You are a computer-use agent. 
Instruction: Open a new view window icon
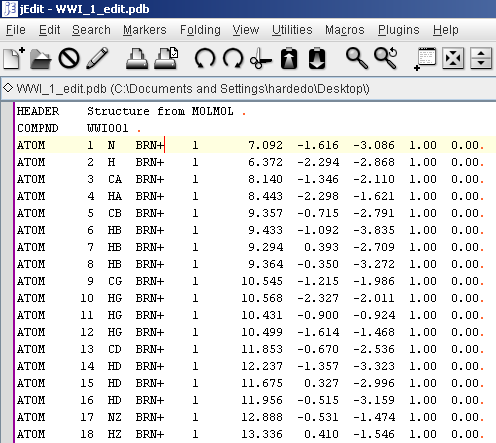click(425, 59)
